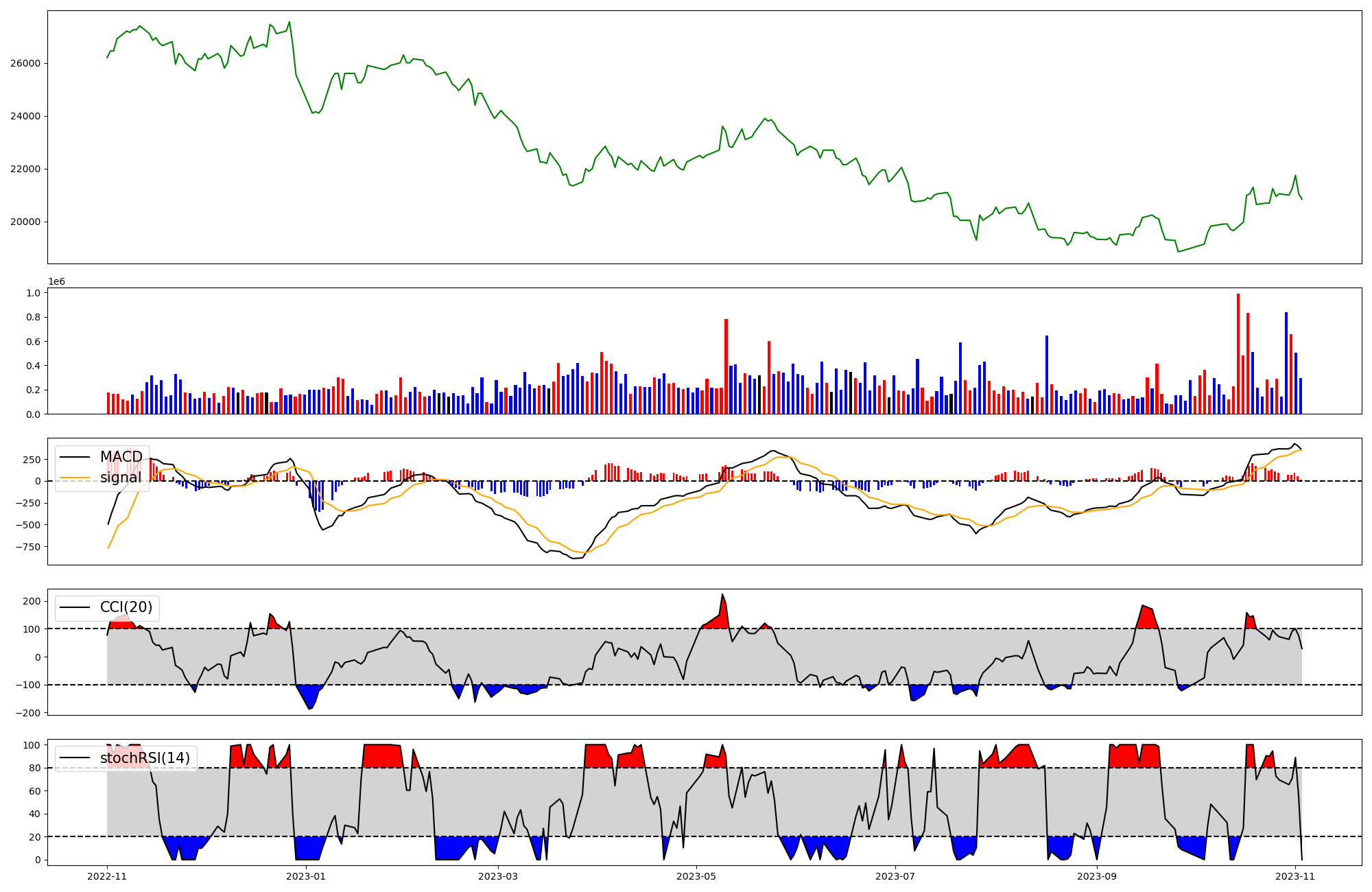The image size is (1372, 892).
Task: Select the CCI(20) legend entry
Action: click(127, 607)
